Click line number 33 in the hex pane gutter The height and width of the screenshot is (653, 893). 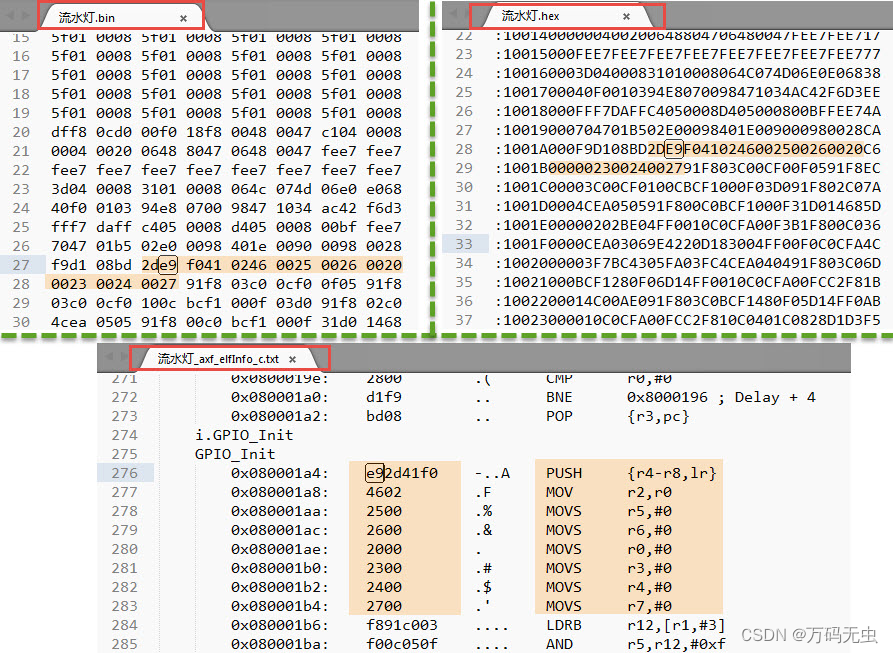tap(464, 244)
